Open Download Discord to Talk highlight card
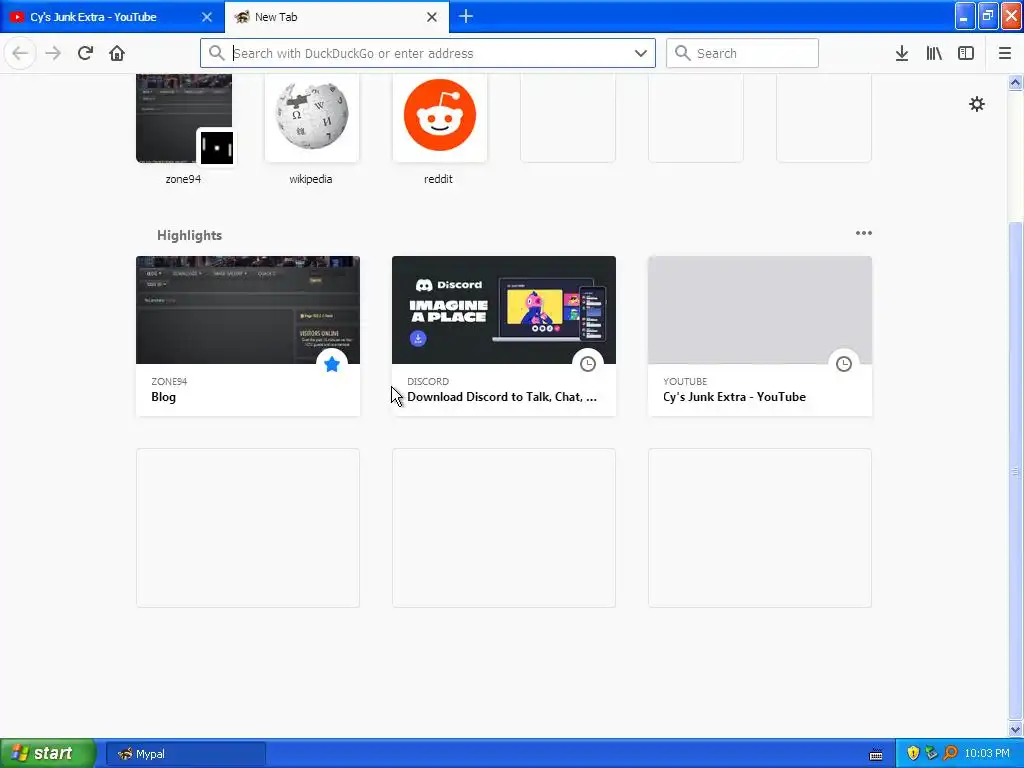Viewport: 1024px width, 768px height. (x=504, y=336)
